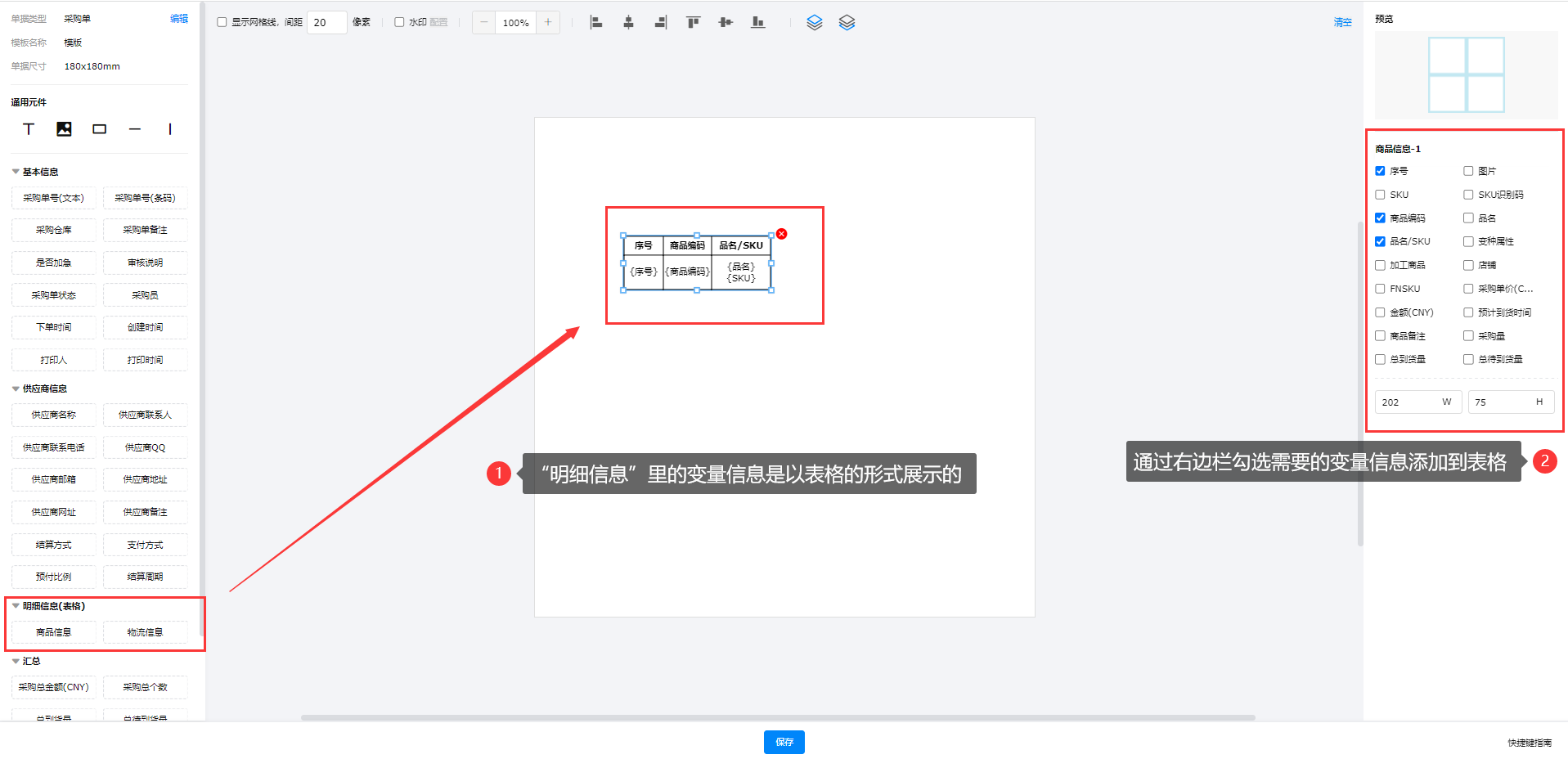Add the 采购单号(条码) field
This screenshot has height=759, width=1568.
tap(145, 198)
